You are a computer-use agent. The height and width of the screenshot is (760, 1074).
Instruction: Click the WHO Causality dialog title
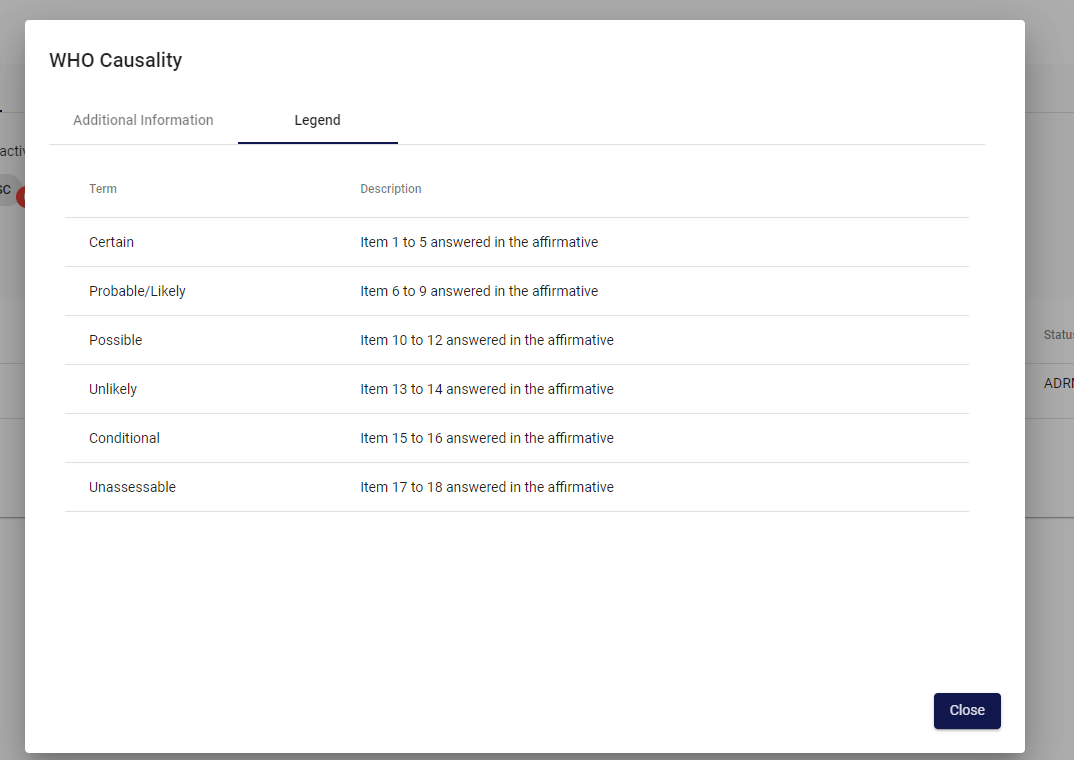115,60
